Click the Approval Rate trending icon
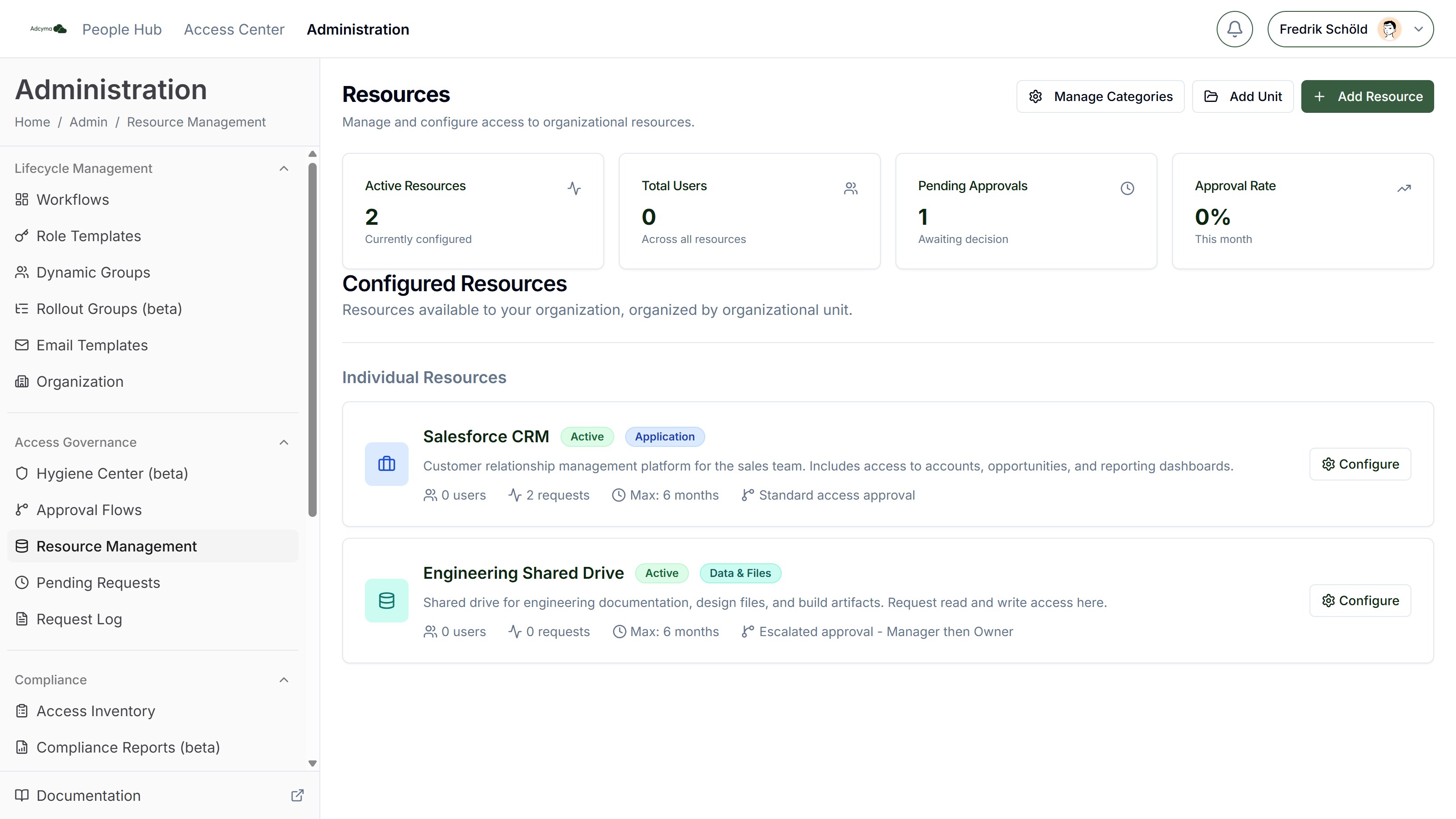Viewport: 1456px width, 819px height. click(x=1404, y=188)
